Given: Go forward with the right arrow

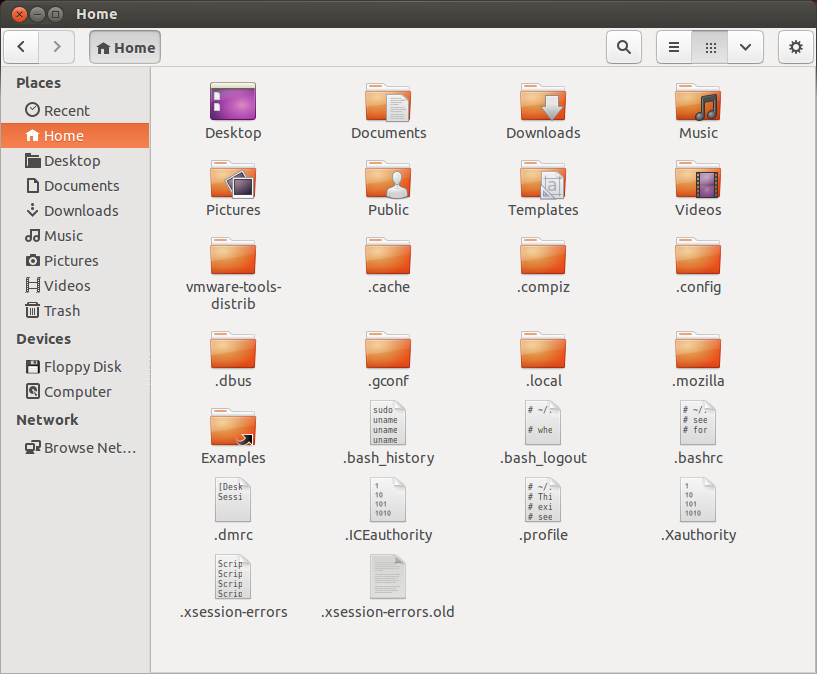Looking at the screenshot, I should point(57,47).
